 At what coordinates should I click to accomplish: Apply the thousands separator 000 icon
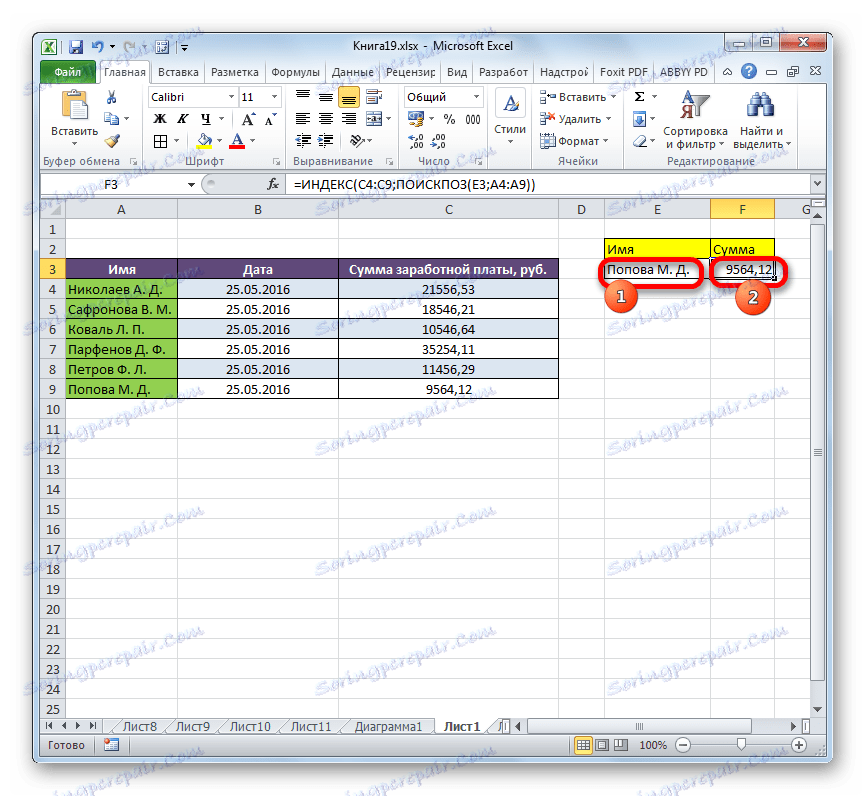(x=473, y=119)
